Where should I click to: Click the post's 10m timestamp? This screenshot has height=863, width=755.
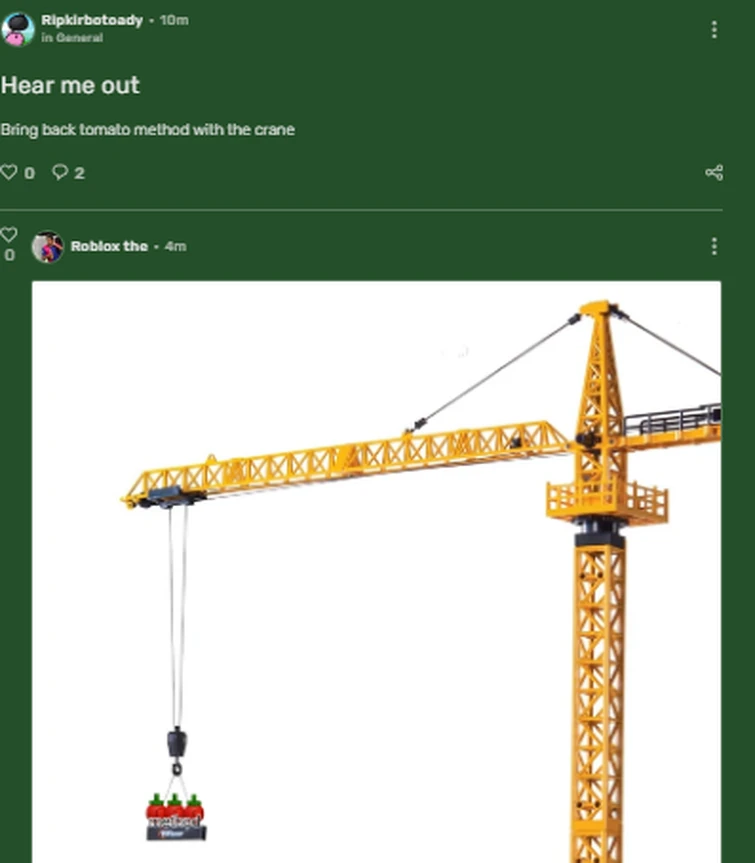(x=174, y=20)
